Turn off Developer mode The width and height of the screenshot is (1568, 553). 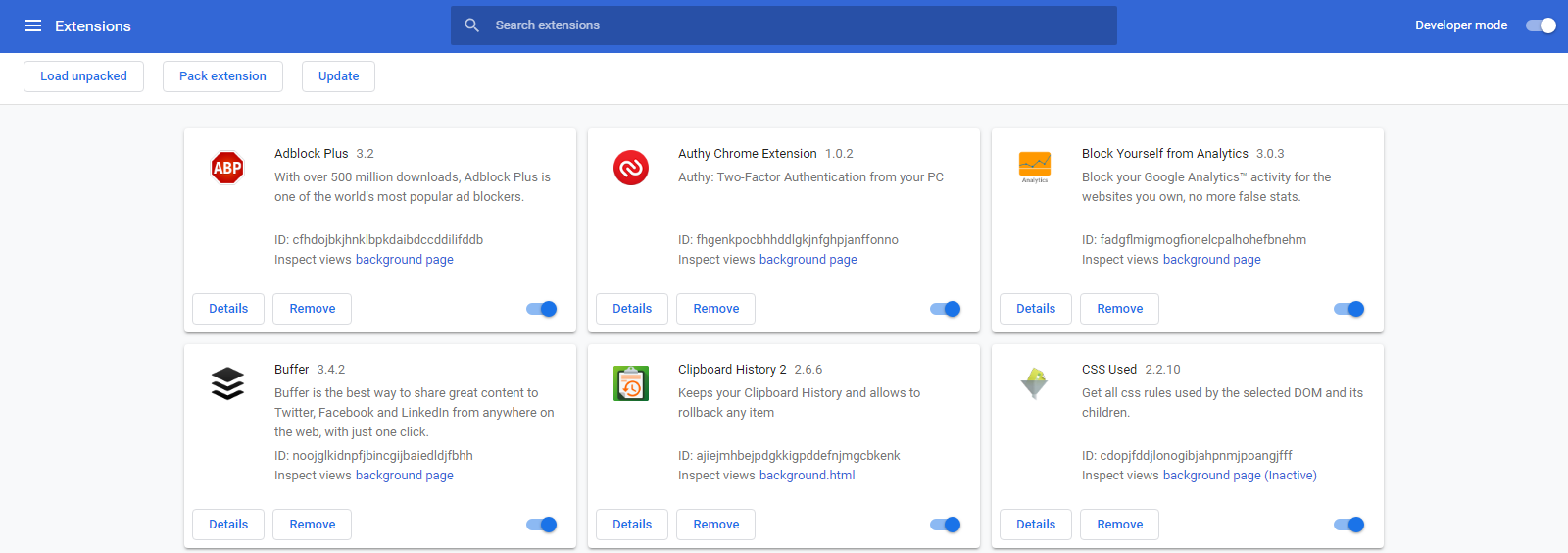pyautogui.click(x=1542, y=25)
